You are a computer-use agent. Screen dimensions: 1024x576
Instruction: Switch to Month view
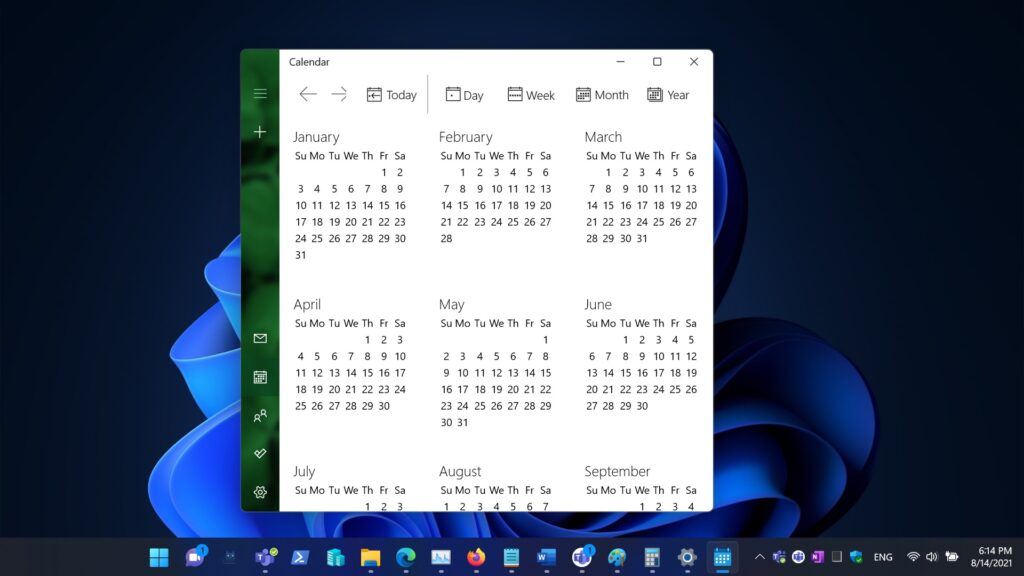pos(602,95)
